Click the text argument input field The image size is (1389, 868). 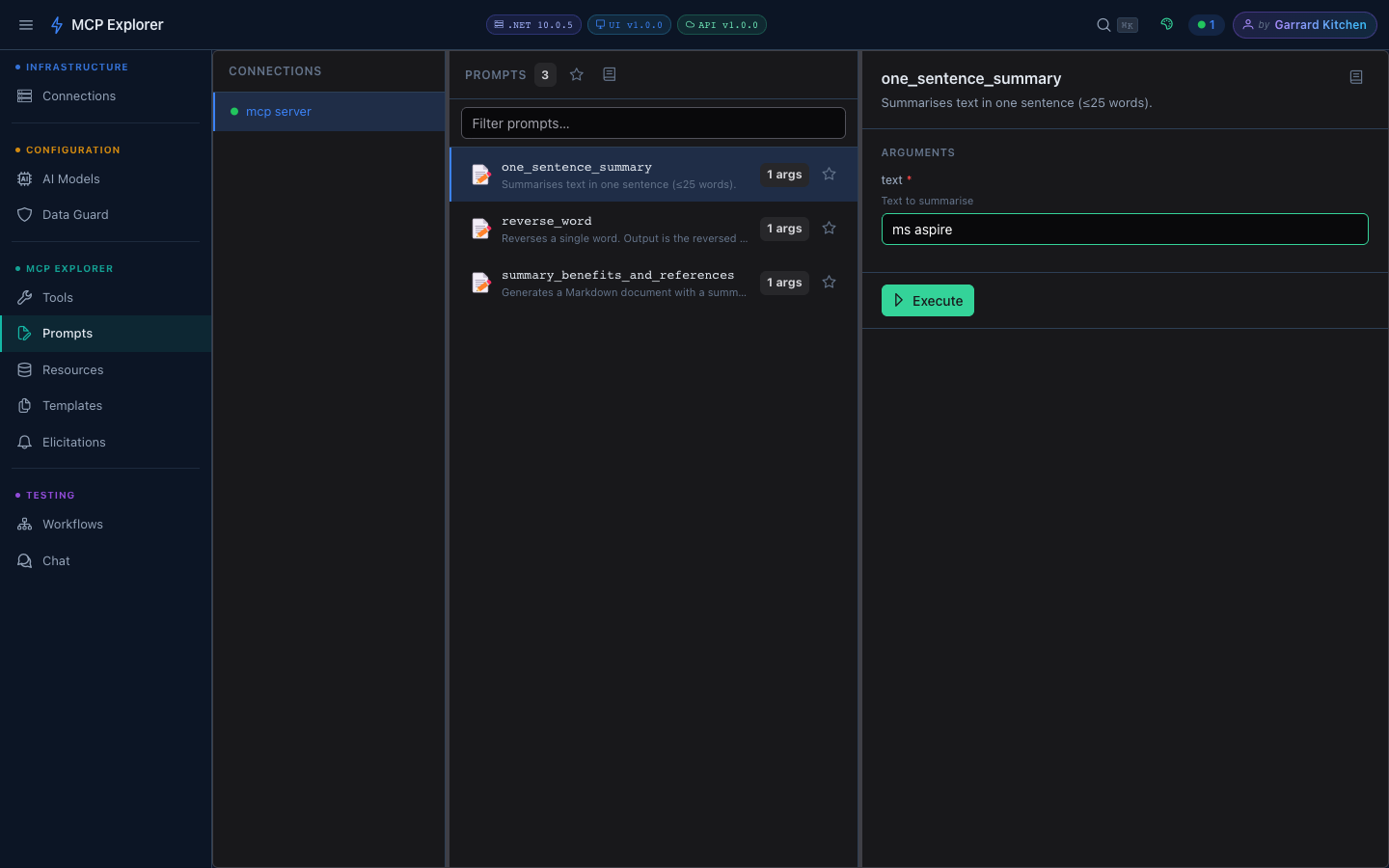click(x=1124, y=230)
